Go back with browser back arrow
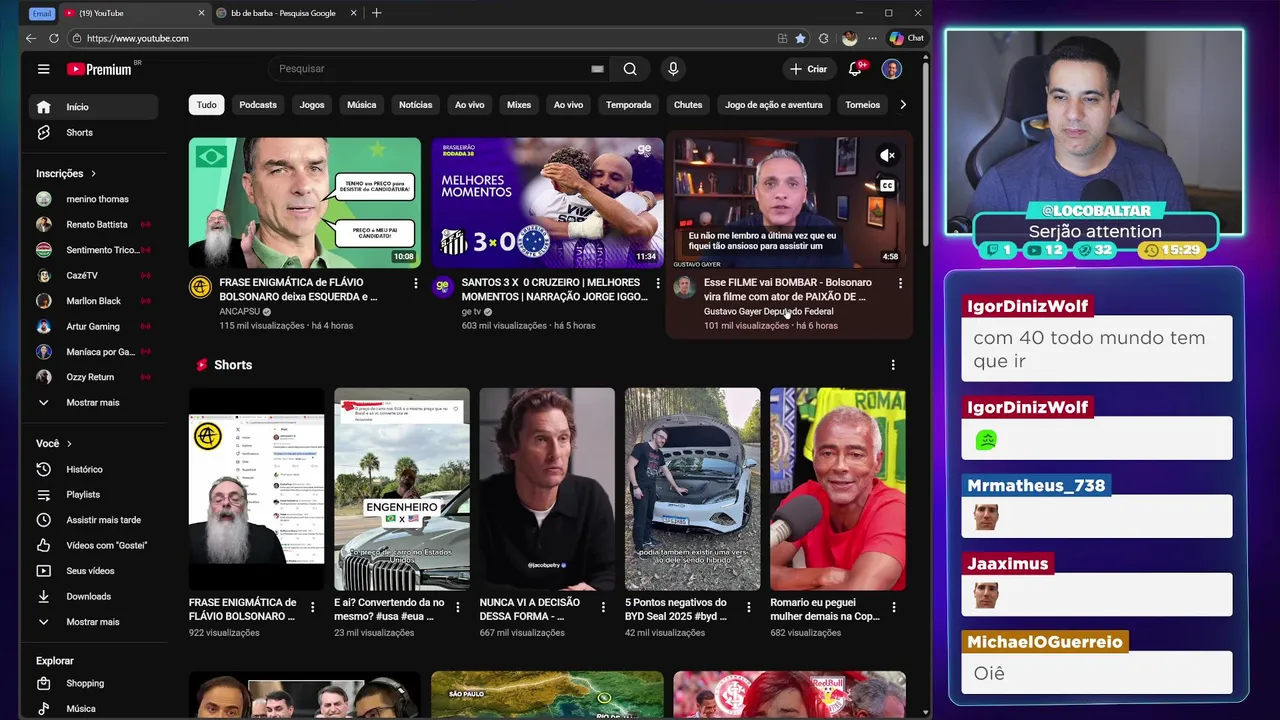 31,38
